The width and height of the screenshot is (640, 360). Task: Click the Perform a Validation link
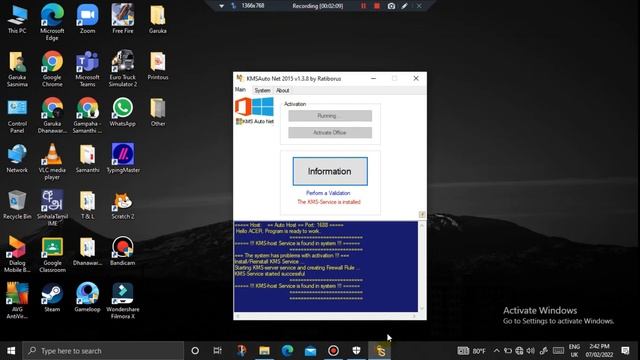[x=328, y=193]
